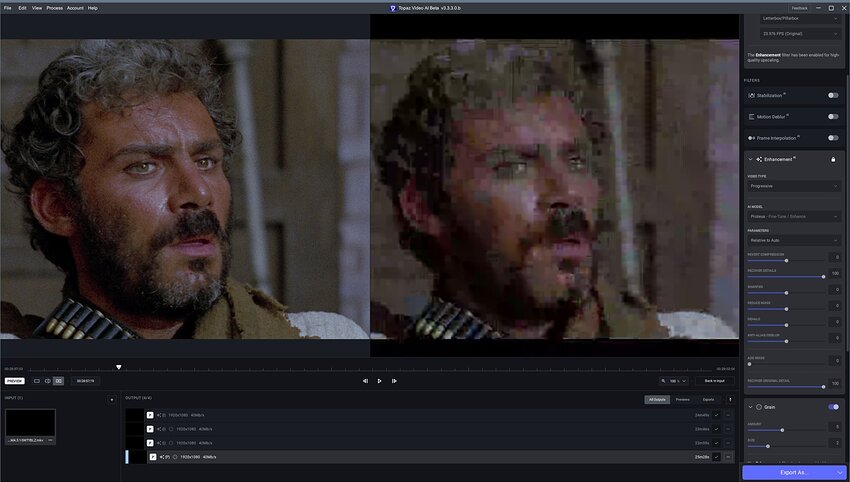
Task: Toggle the Frame Interpolation filter switch
Action: pyautogui.click(x=833, y=138)
